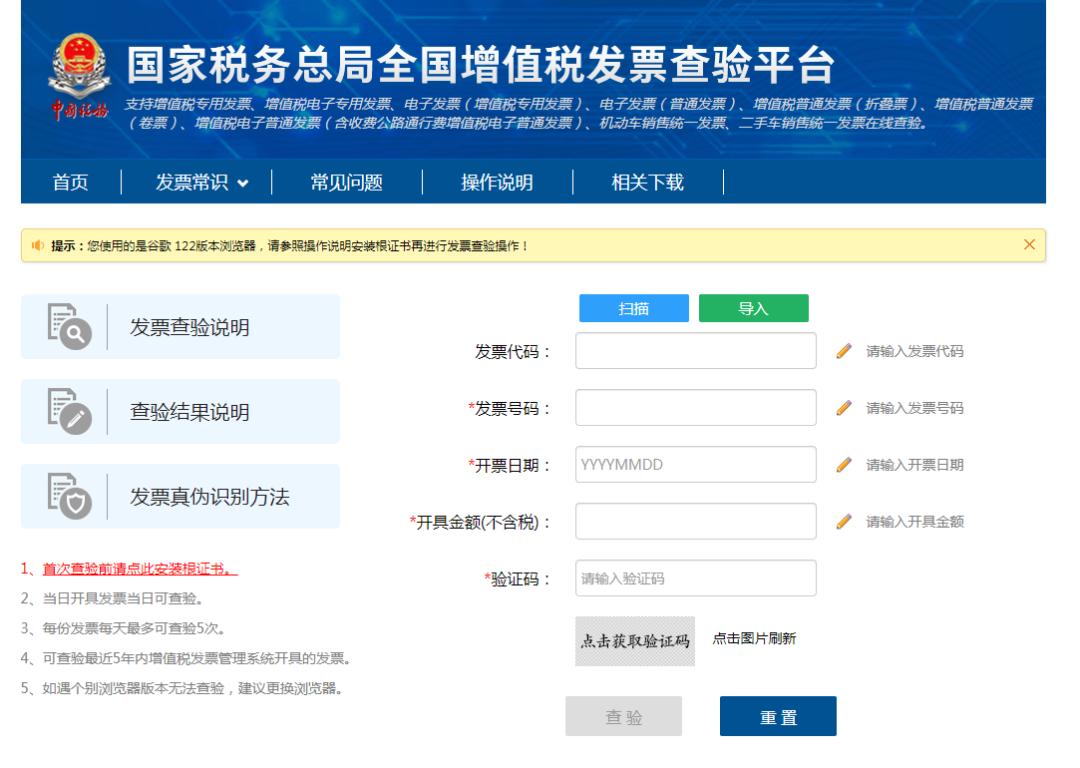Click the captcha image 点击获取验证码
The height and width of the screenshot is (768, 1080).
[x=636, y=640]
